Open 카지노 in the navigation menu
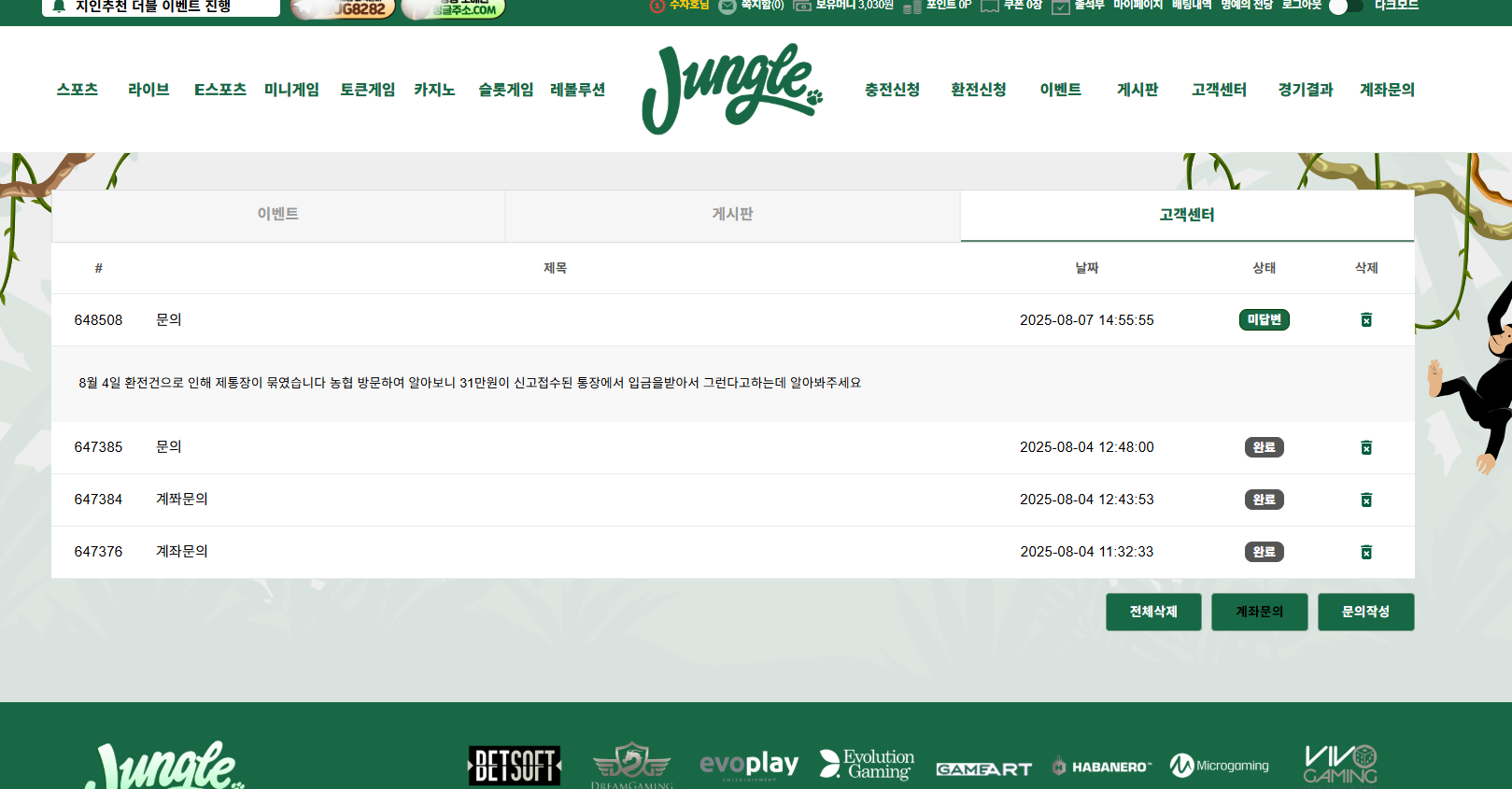The image size is (1512, 789). pos(434,90)
